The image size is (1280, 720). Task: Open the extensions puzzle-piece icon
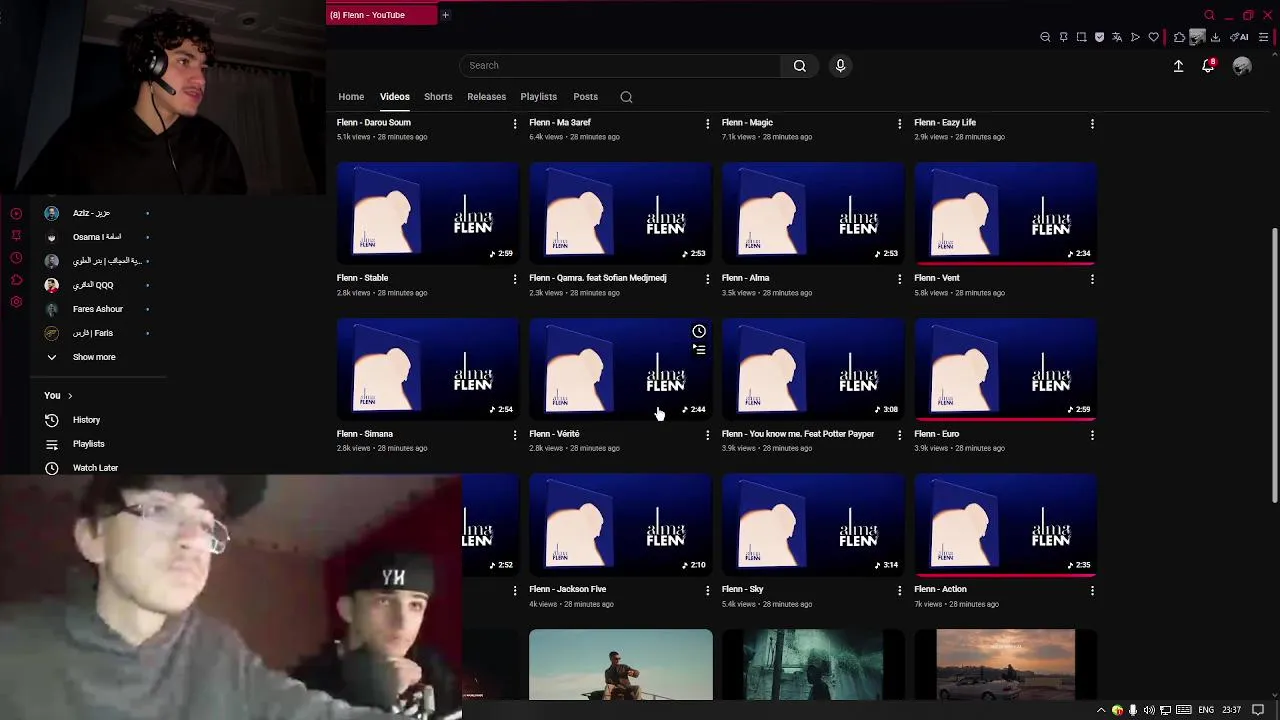[x=1179, y=37]
